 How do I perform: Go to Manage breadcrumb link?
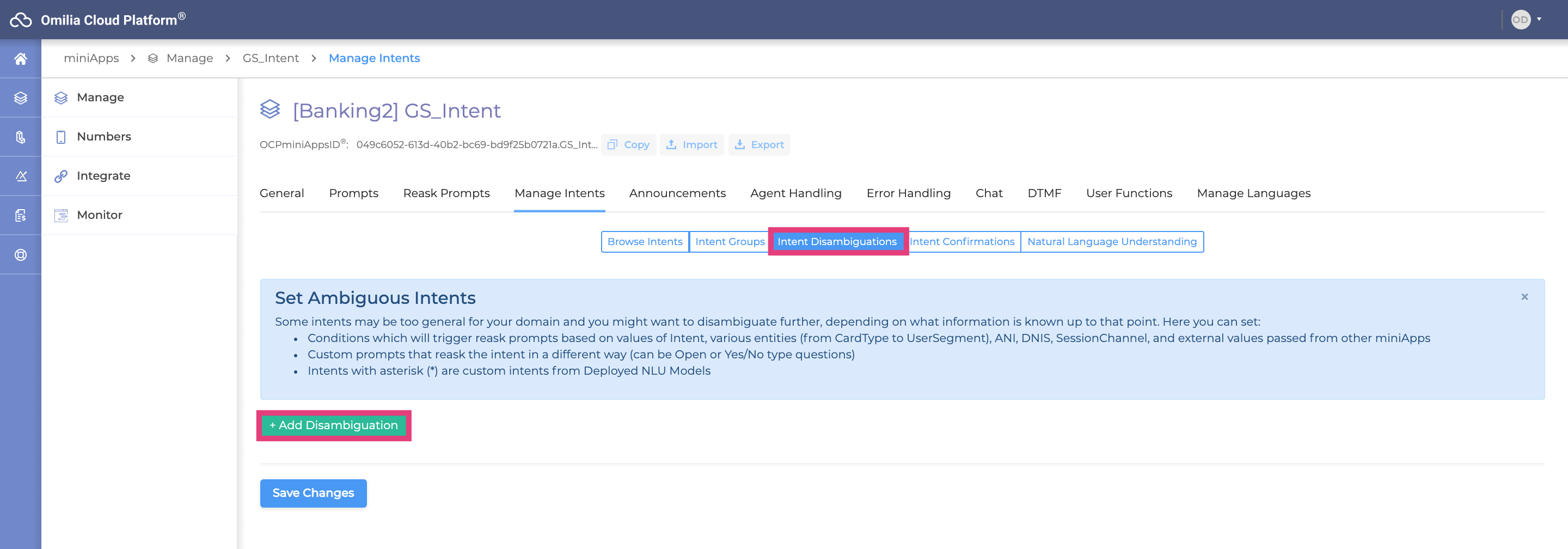pyautogui.click(x=190, y=58)
